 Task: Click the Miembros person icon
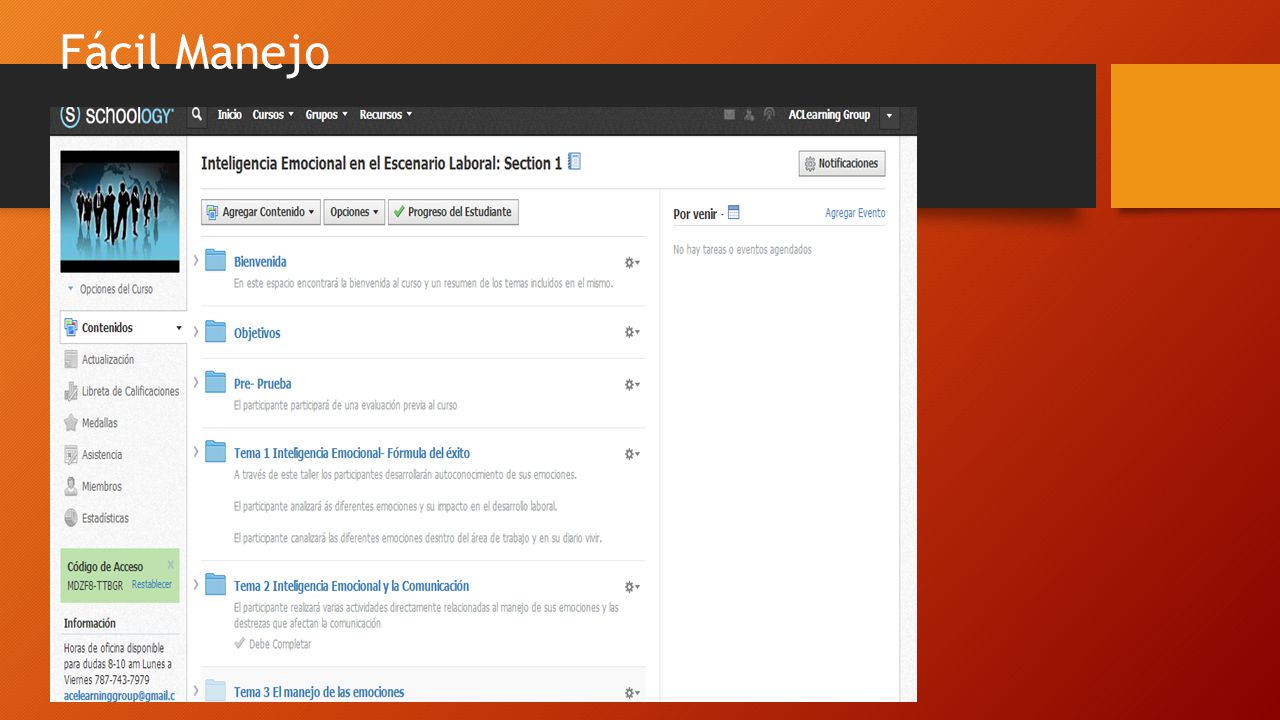[x=71, y=486]
